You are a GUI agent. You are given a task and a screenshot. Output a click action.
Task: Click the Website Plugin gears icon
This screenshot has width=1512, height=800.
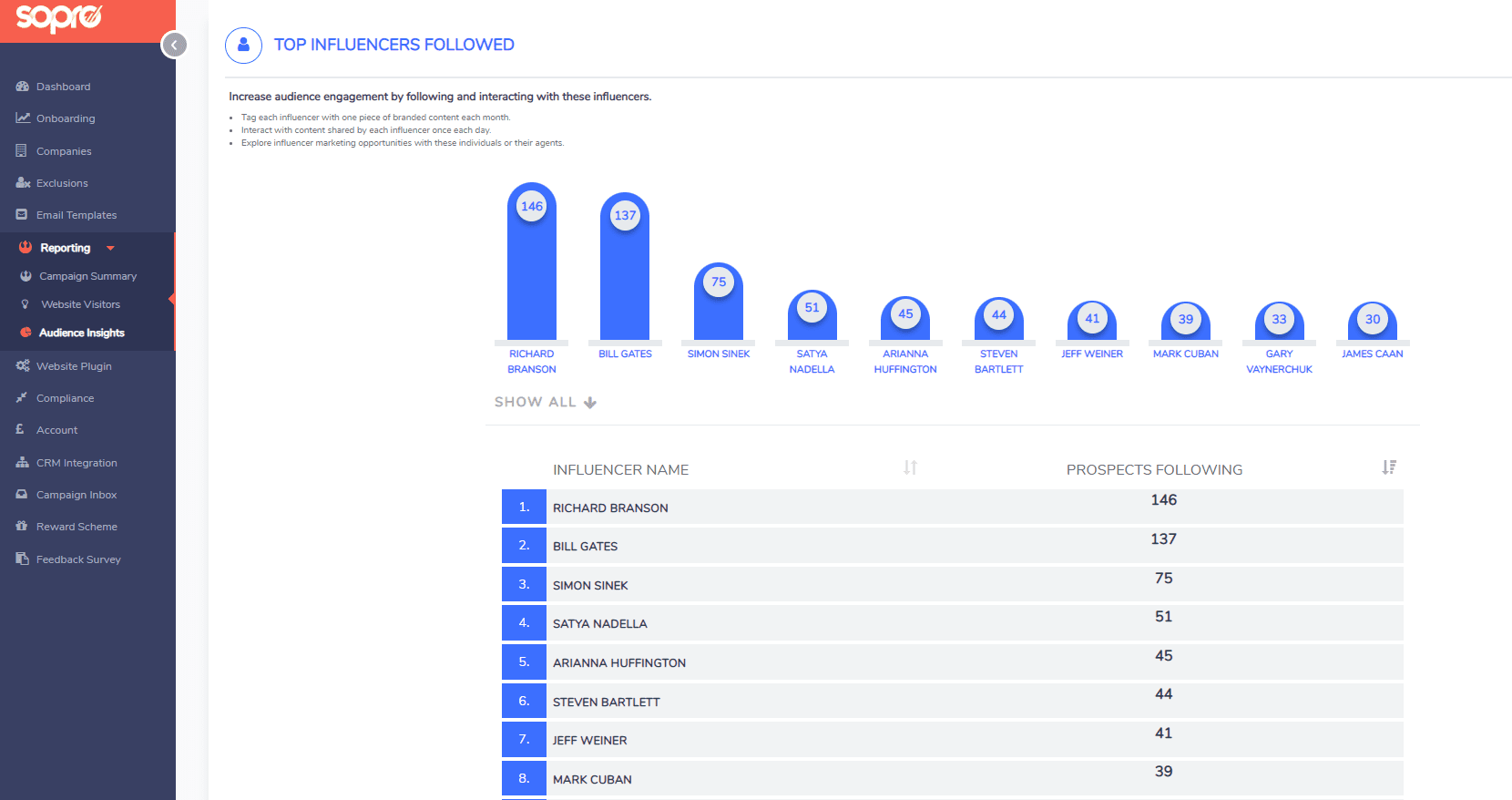(23, 365)
